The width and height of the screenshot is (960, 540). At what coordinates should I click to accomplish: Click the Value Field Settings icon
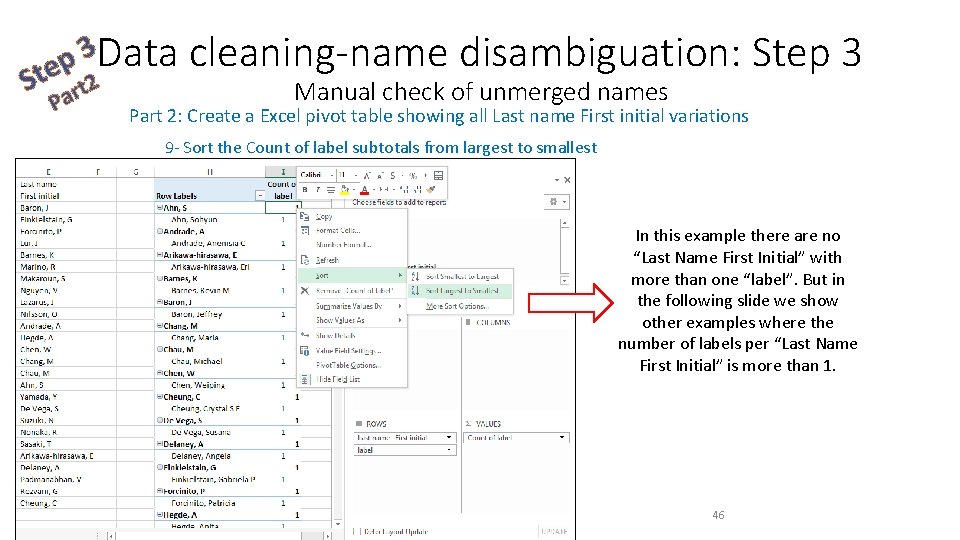(304, 351)
